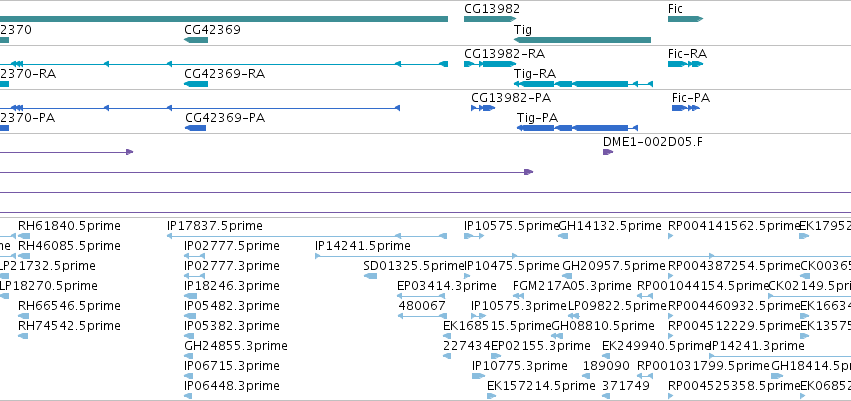This screenshot has height=401, width=851.
Task: Click EST label IP10575.3prime
Action: (519, 306)
